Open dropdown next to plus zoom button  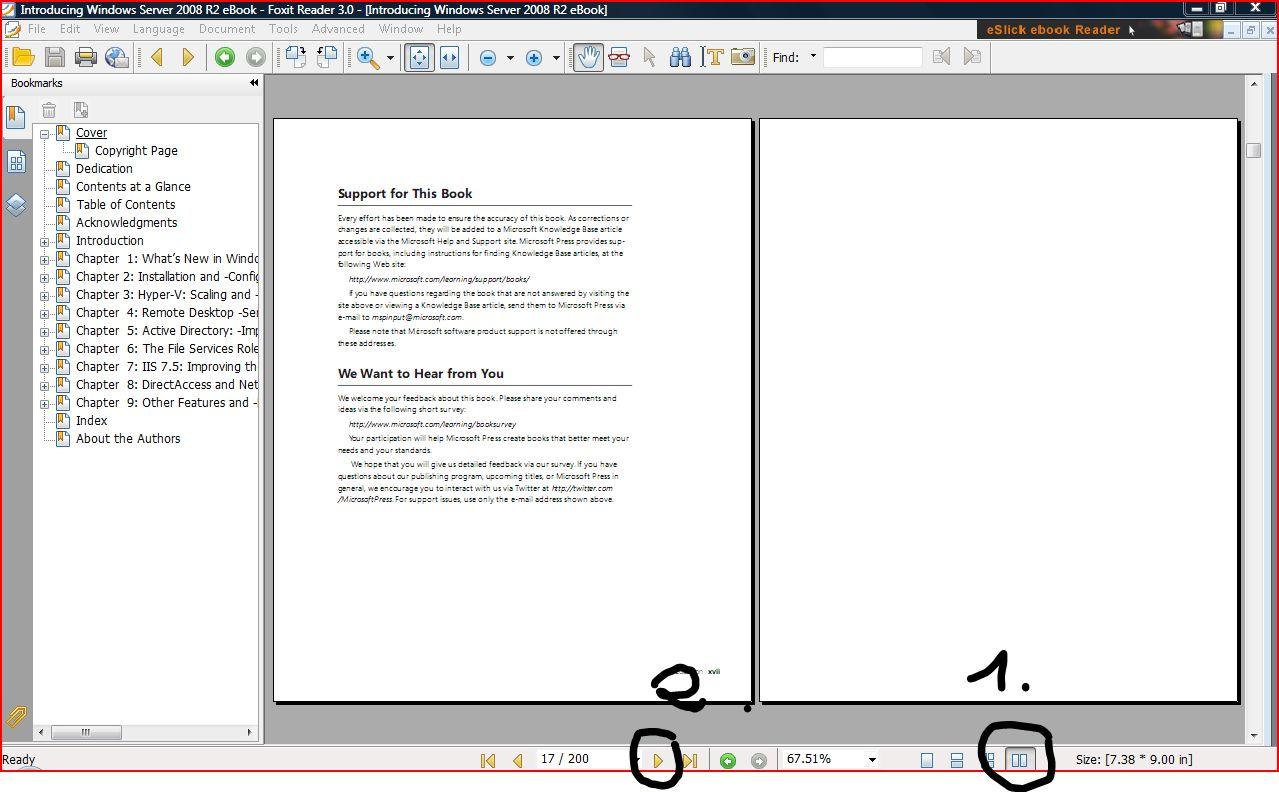(556, 58)
